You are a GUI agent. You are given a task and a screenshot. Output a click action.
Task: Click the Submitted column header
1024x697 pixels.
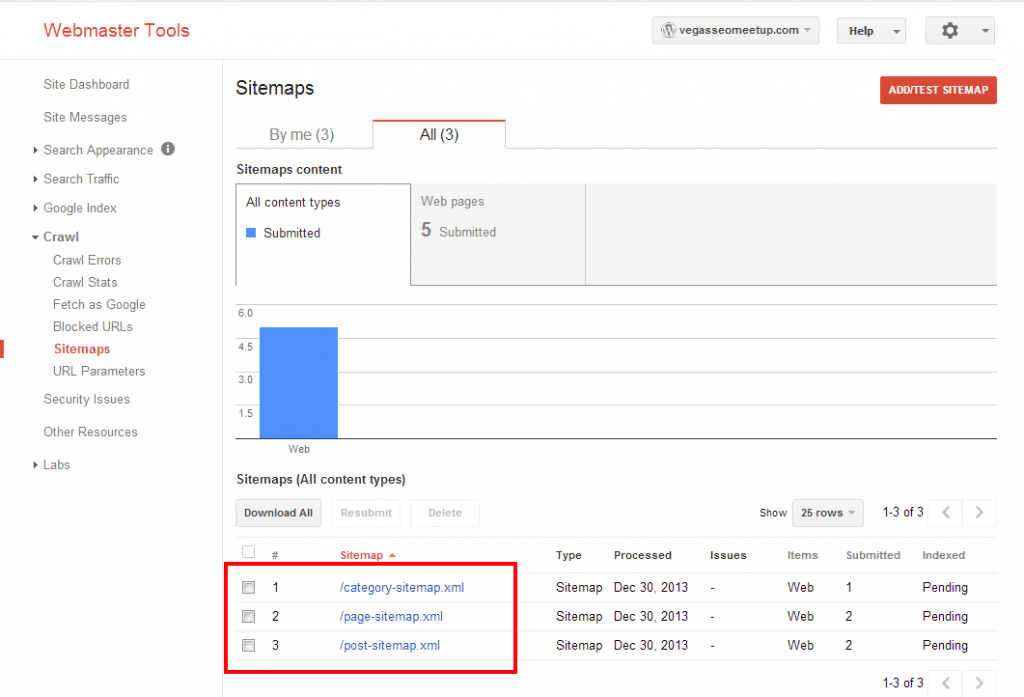(873, 555)
